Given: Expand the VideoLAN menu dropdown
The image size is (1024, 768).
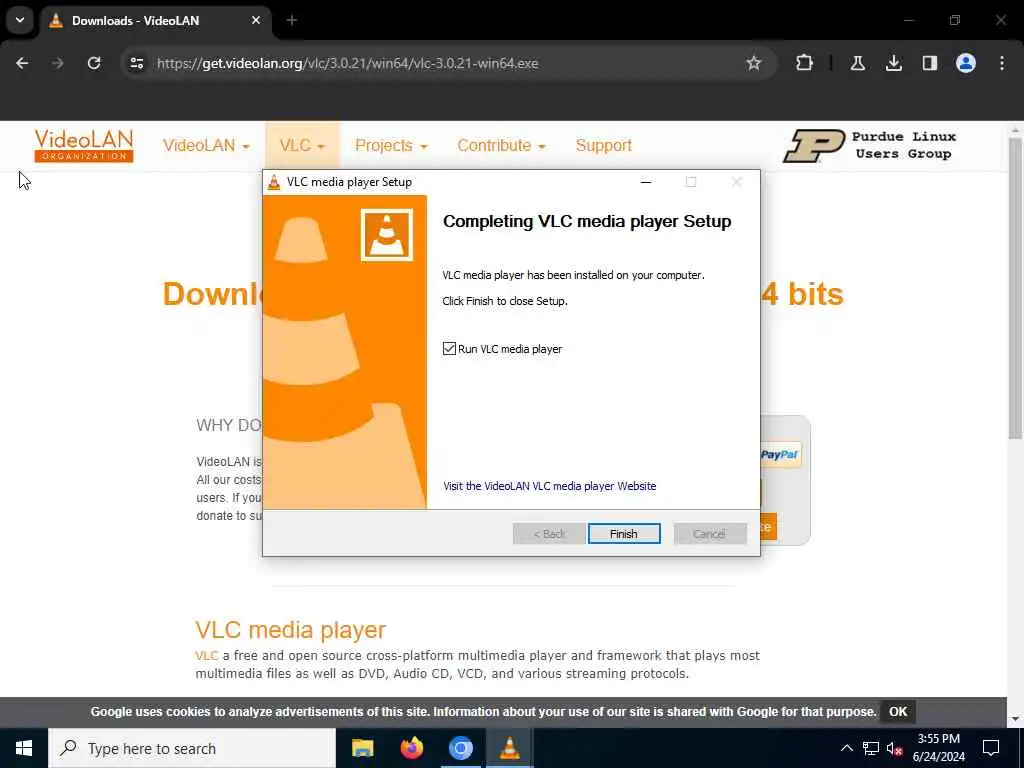Looking at the screenshot, I should point(206,145).
